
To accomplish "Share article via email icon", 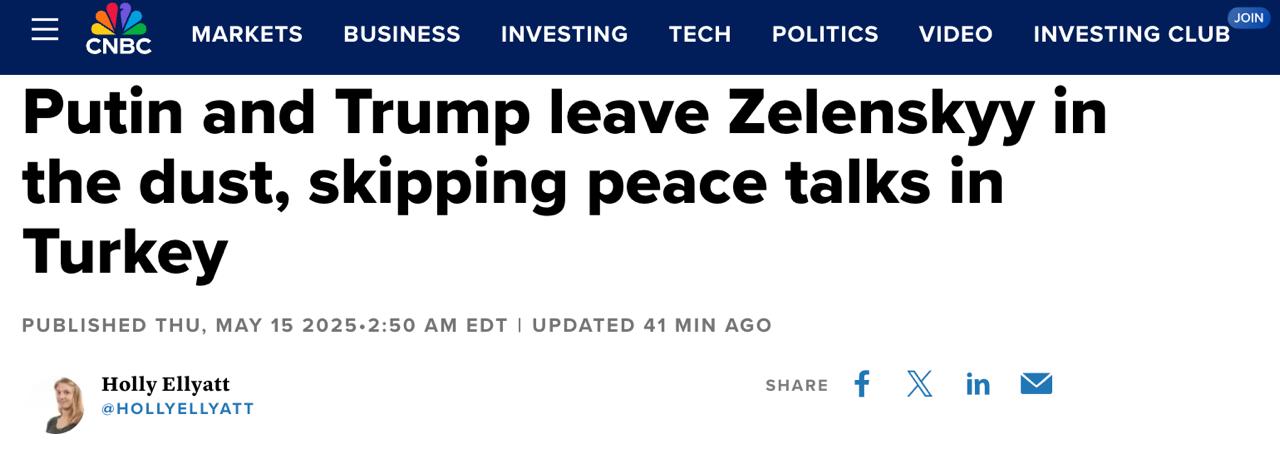I will coord(1036,384).
